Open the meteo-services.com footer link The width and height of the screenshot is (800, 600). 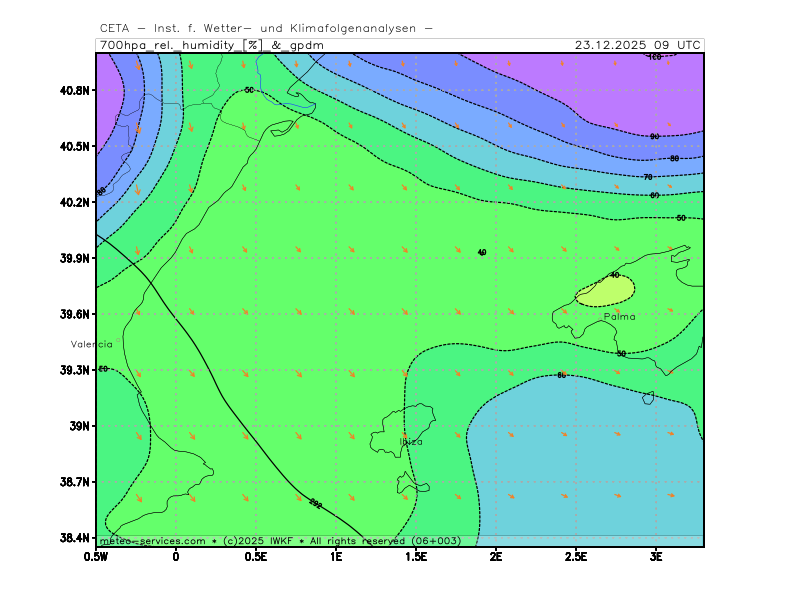[x=152, y=541]
